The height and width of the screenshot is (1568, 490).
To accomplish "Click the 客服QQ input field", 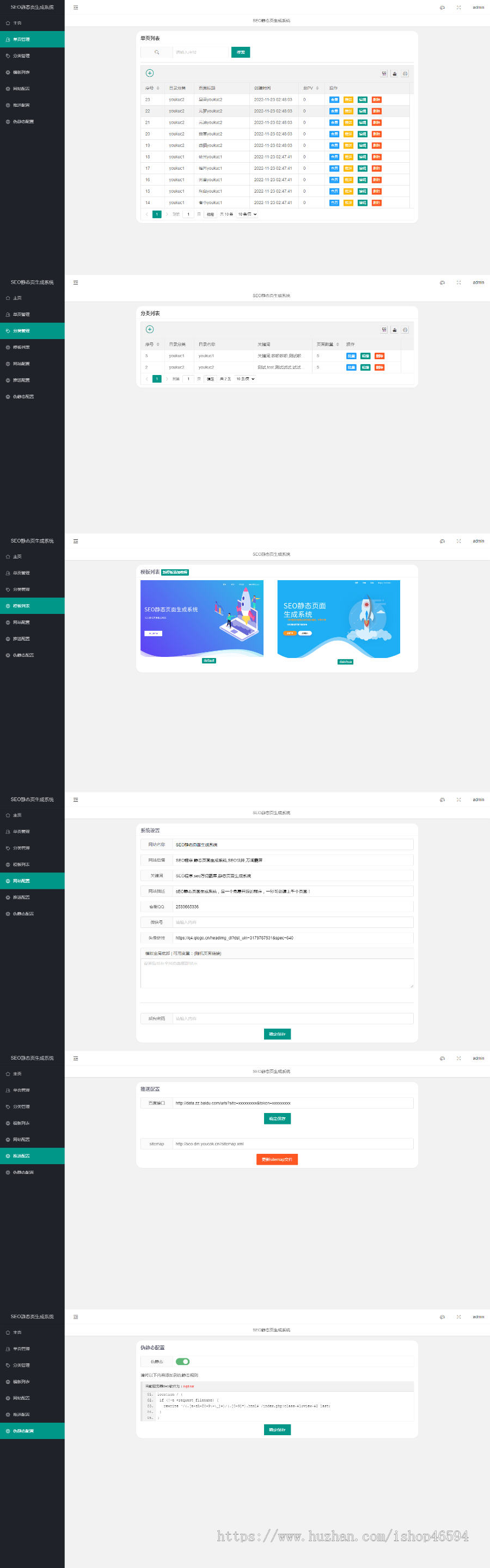I will coord(293,907).
